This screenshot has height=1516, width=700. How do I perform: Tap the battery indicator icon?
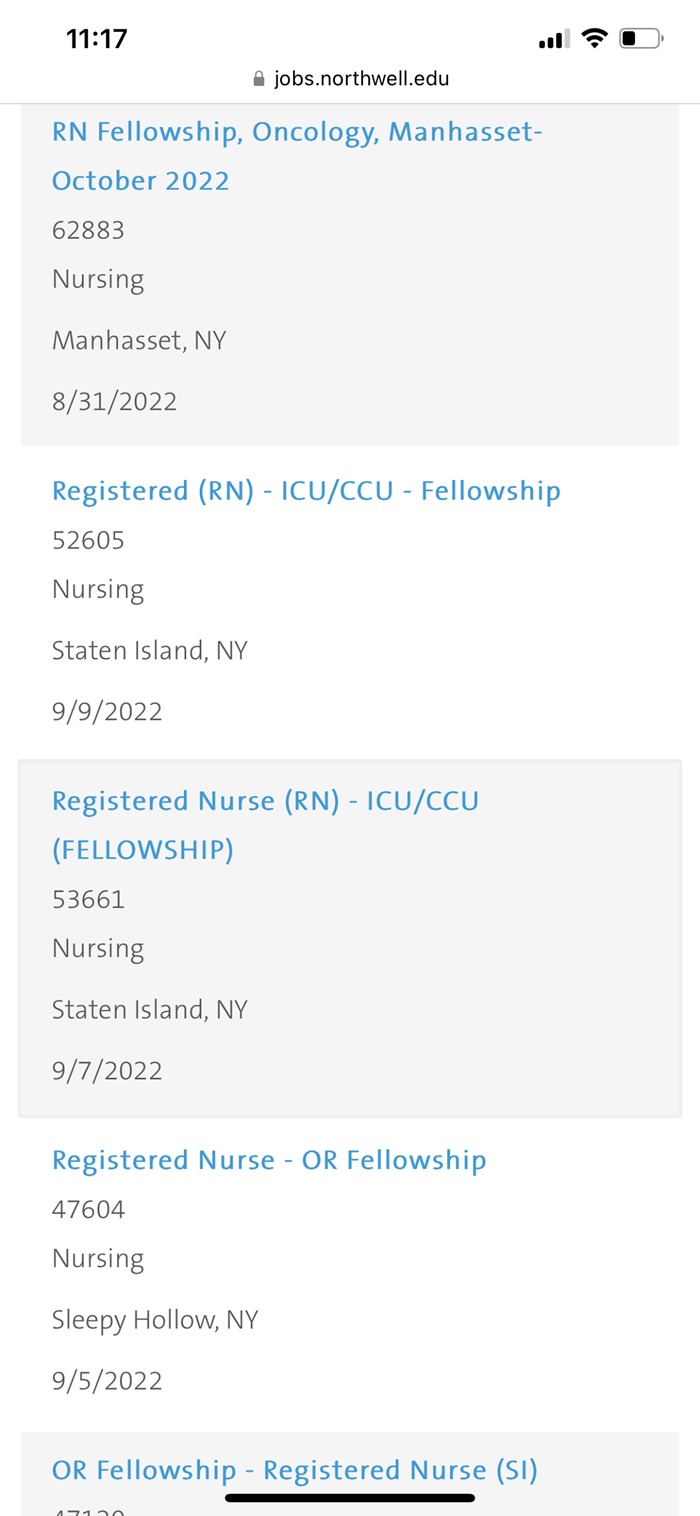coord(641,39)
